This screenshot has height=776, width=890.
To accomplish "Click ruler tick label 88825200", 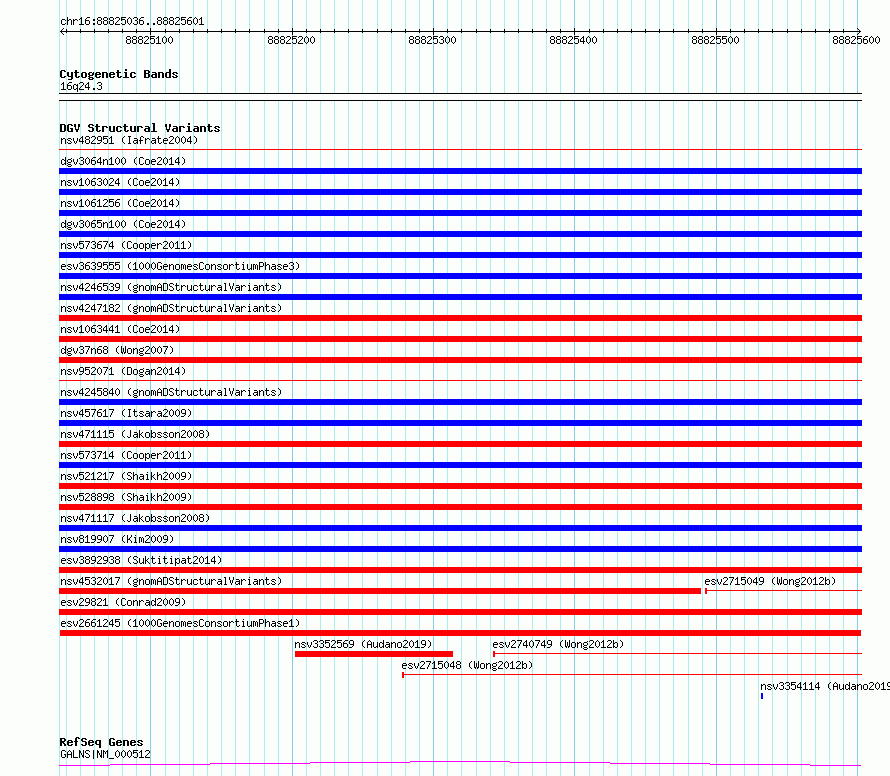I will [x=291, y=40].
